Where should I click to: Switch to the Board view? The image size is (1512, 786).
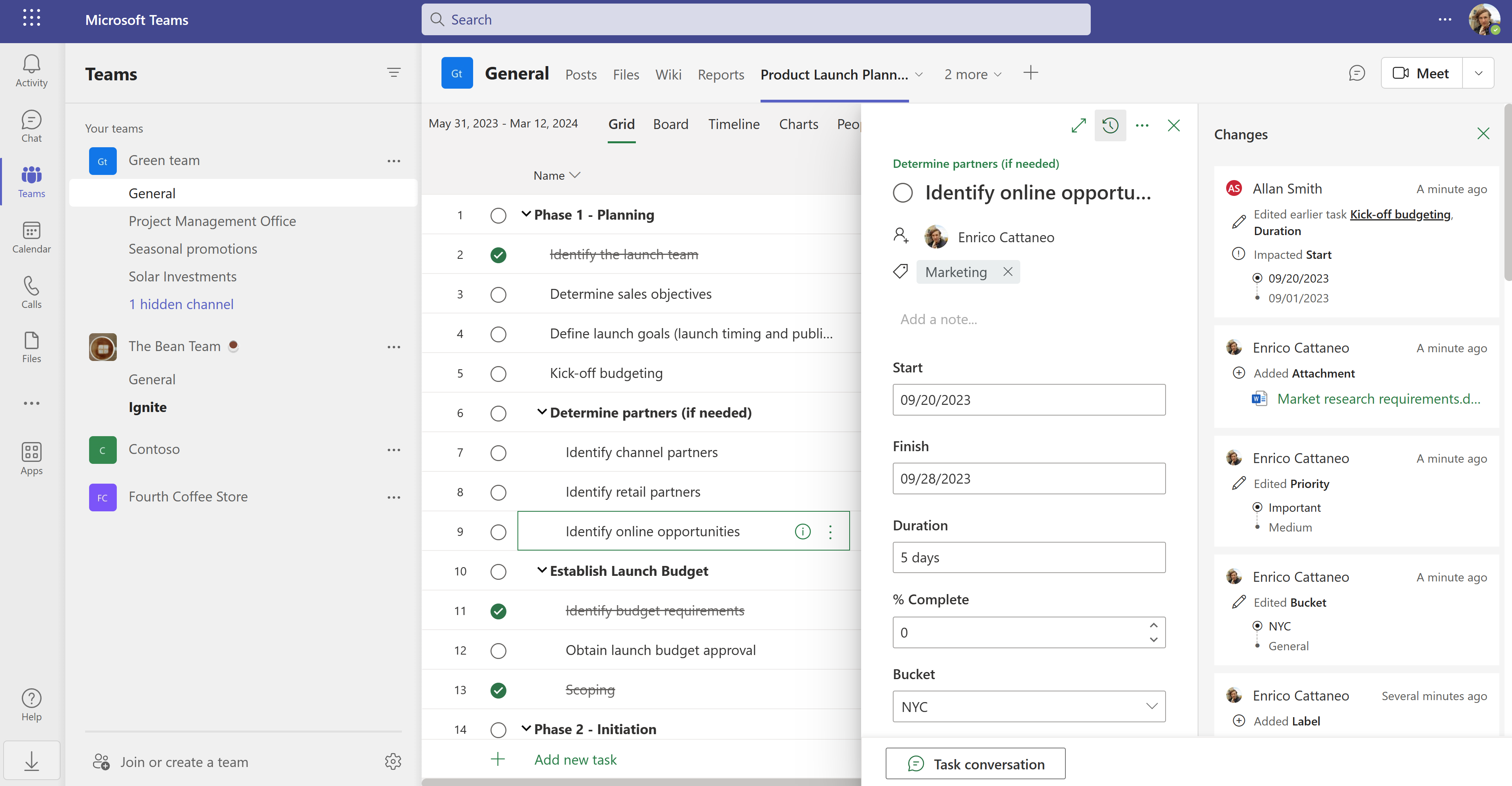pyautogui.click(x=670, y=124)
